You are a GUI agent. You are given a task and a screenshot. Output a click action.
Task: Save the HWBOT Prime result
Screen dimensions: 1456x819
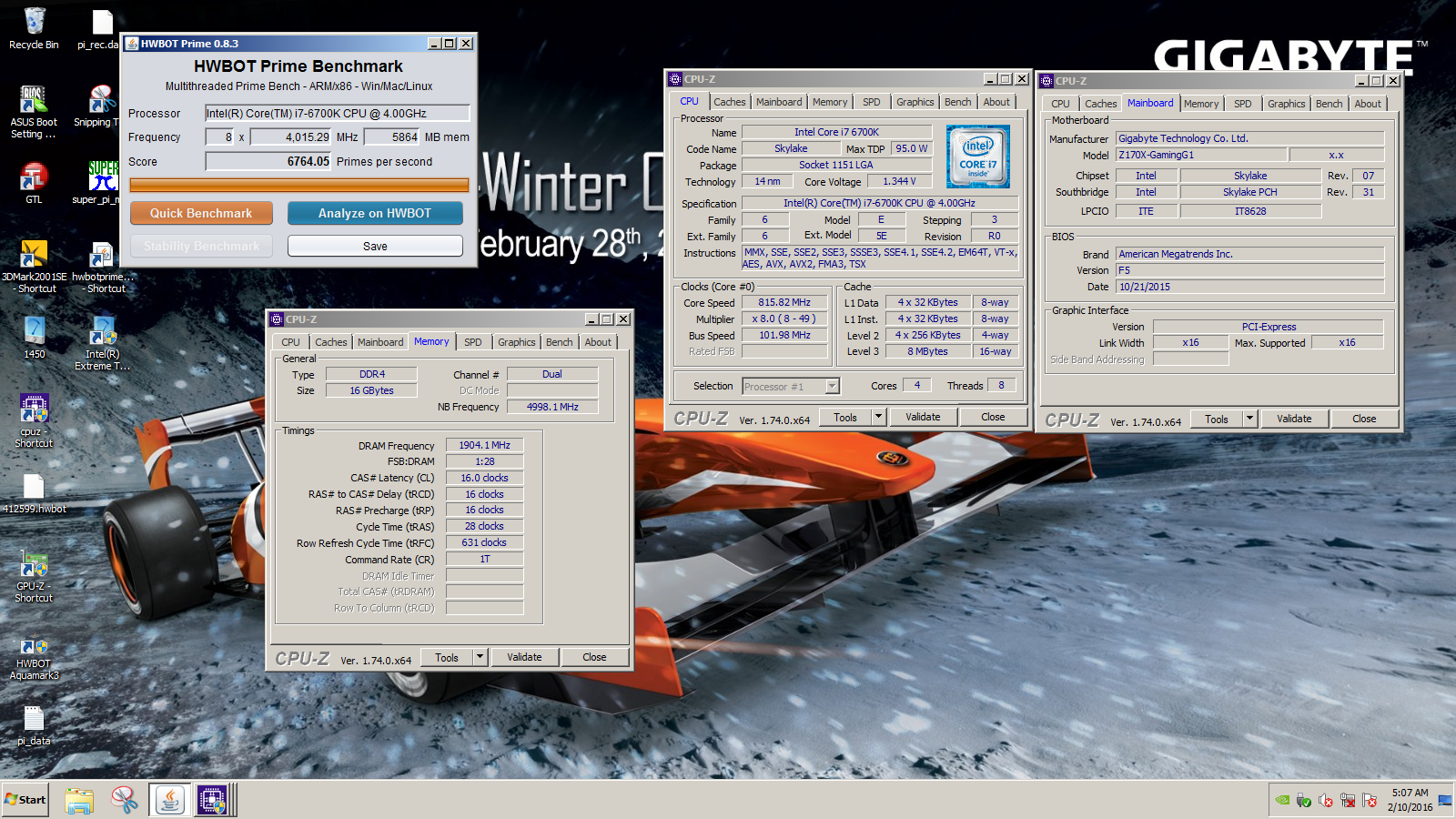(375, 246)
